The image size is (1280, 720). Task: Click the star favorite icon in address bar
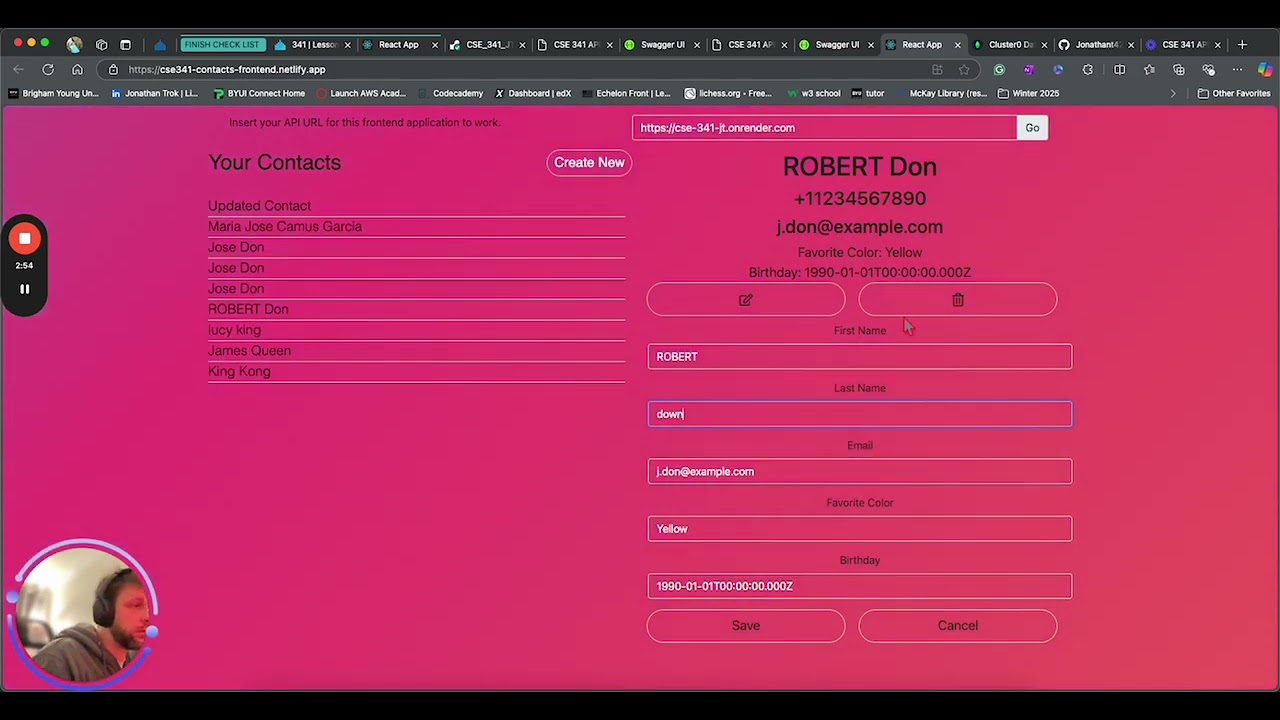click(x=964, y=69)
